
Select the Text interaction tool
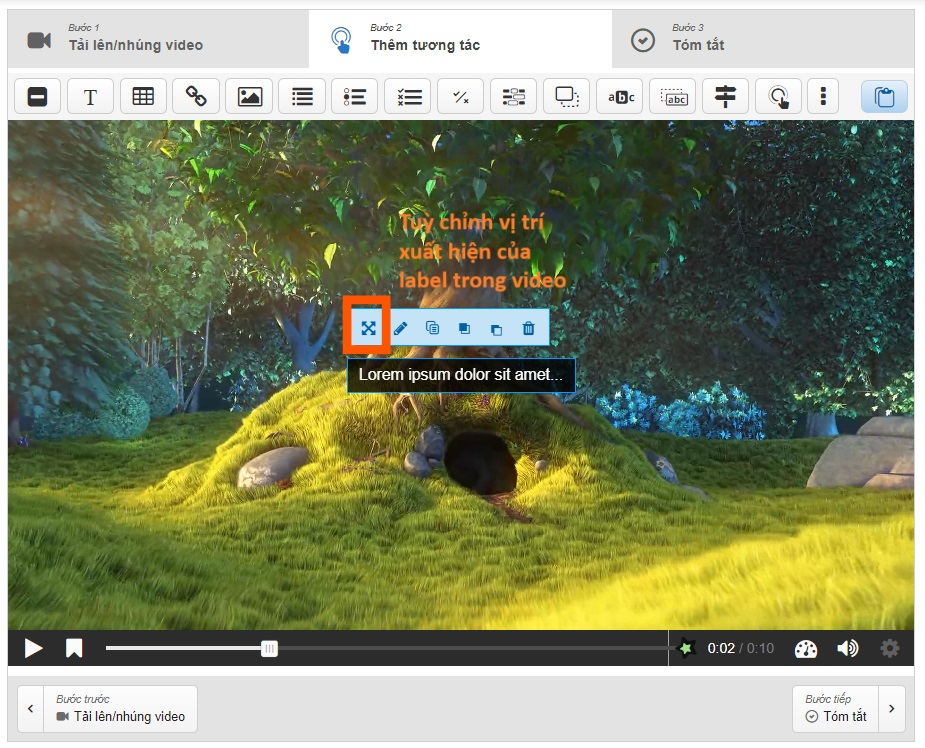(x=90, y=97)
